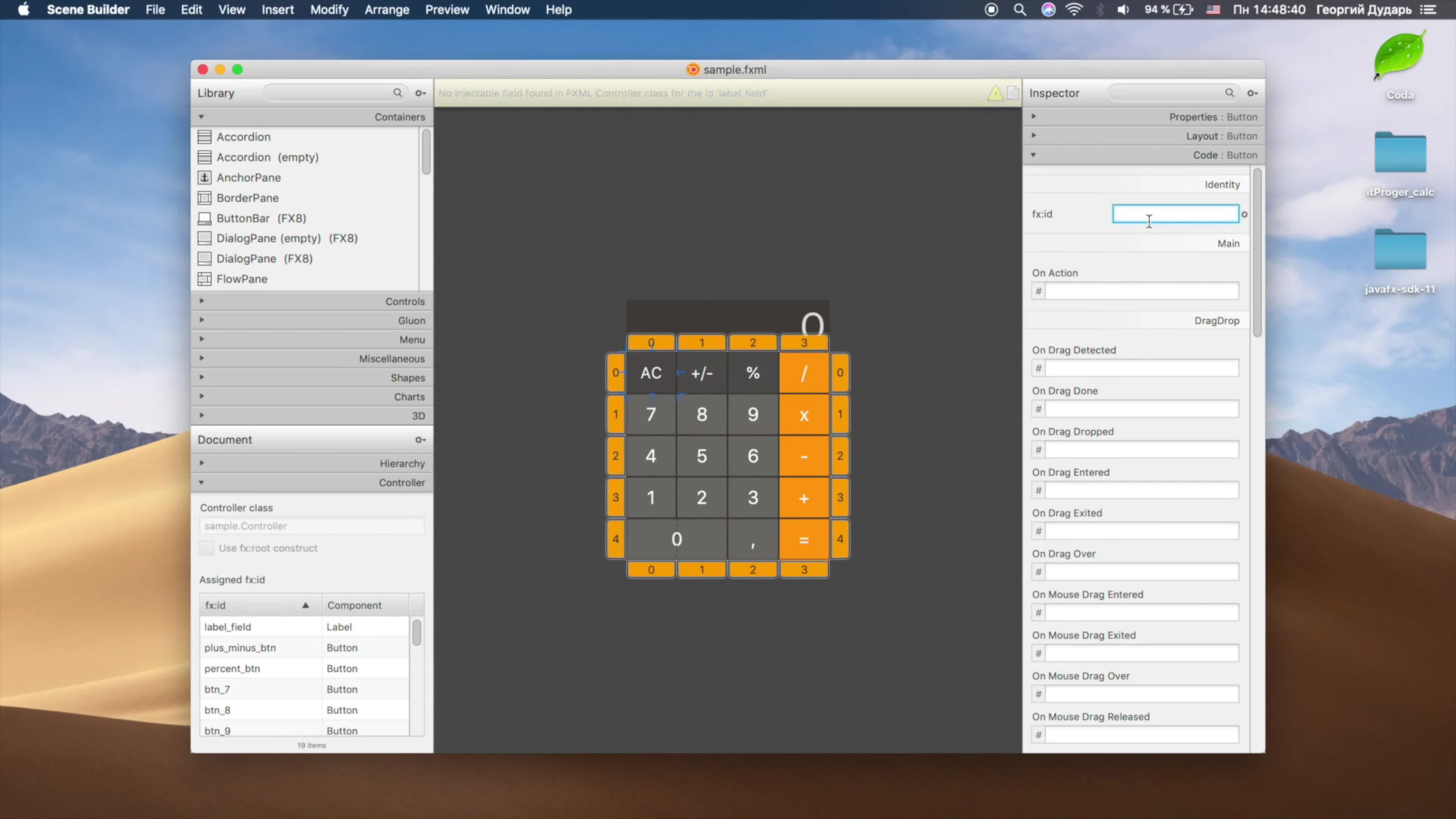Image resolution: width=1456 pixels, height=819 pixels.
Task: Click the percent_btn assigned item
Action: (232, 668)
